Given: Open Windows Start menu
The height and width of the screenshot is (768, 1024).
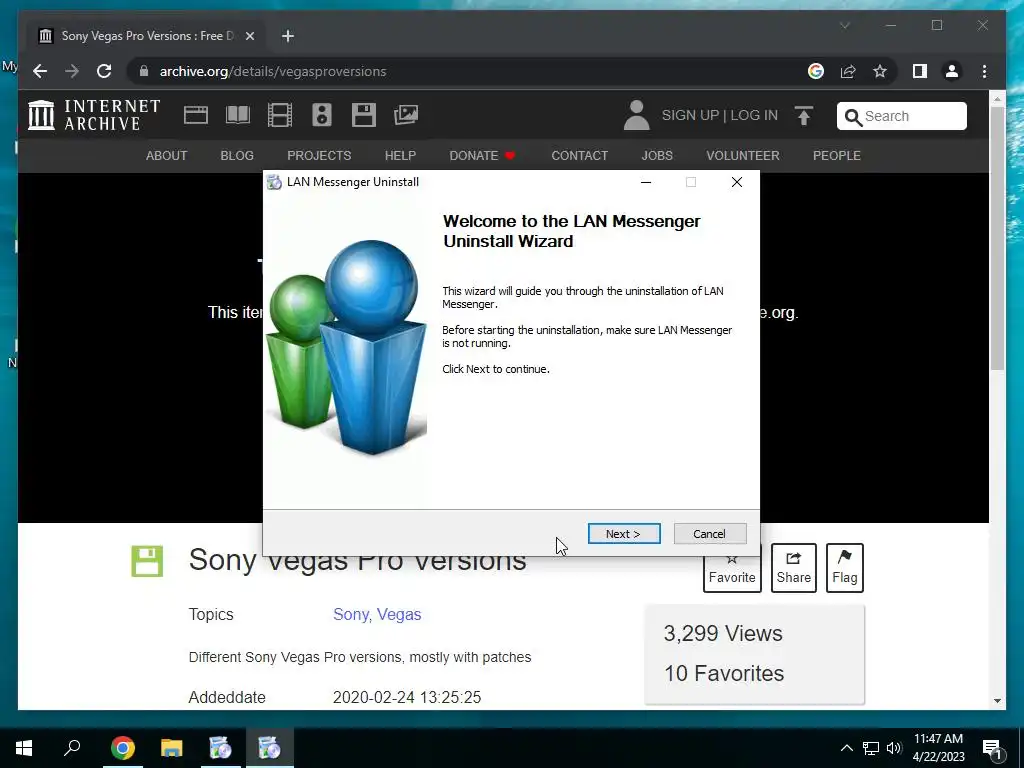Looking at the screenshot, I should tap(24, 748).
